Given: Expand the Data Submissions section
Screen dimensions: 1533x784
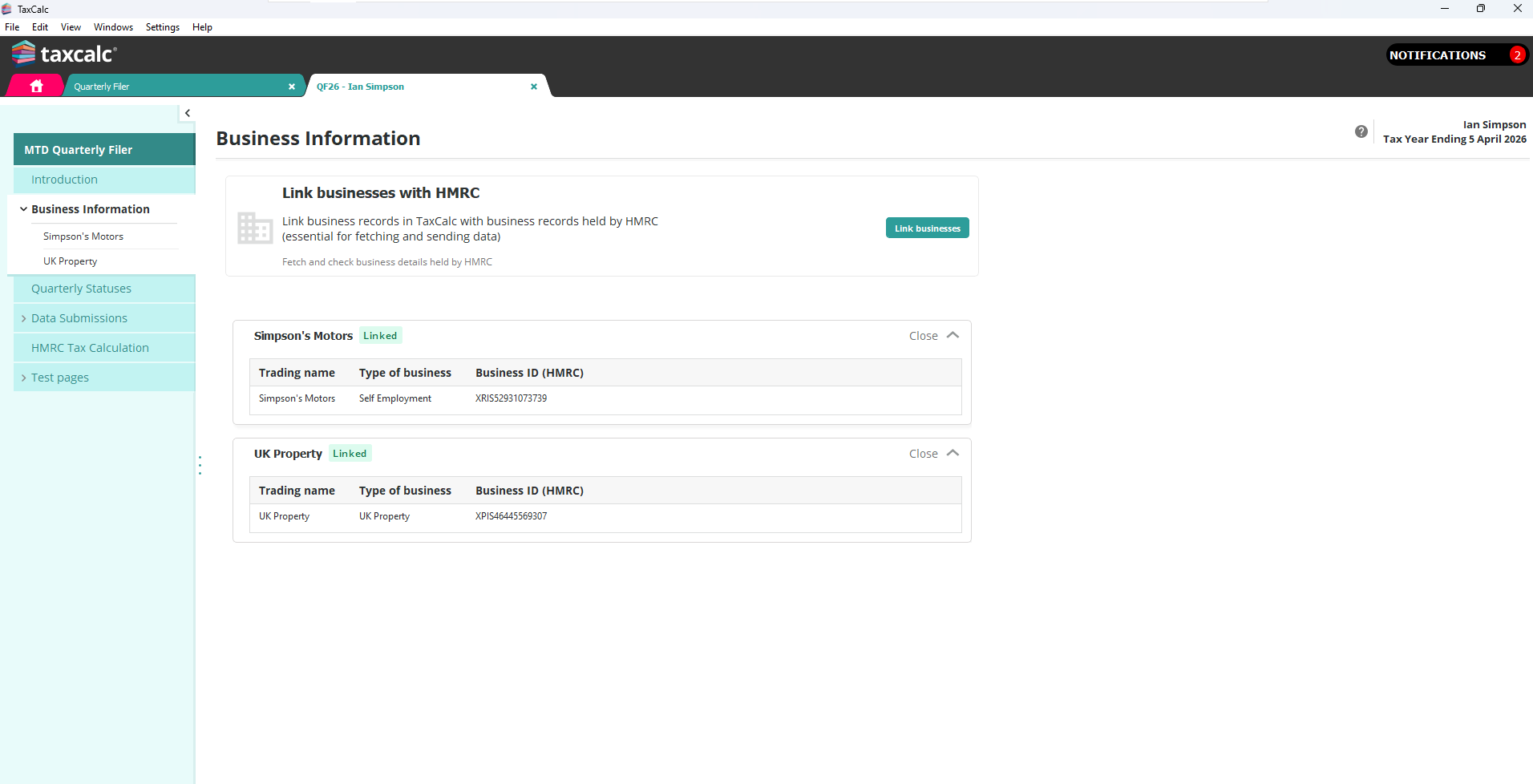Looking at the screenshot, I should [x=24, y=318].
